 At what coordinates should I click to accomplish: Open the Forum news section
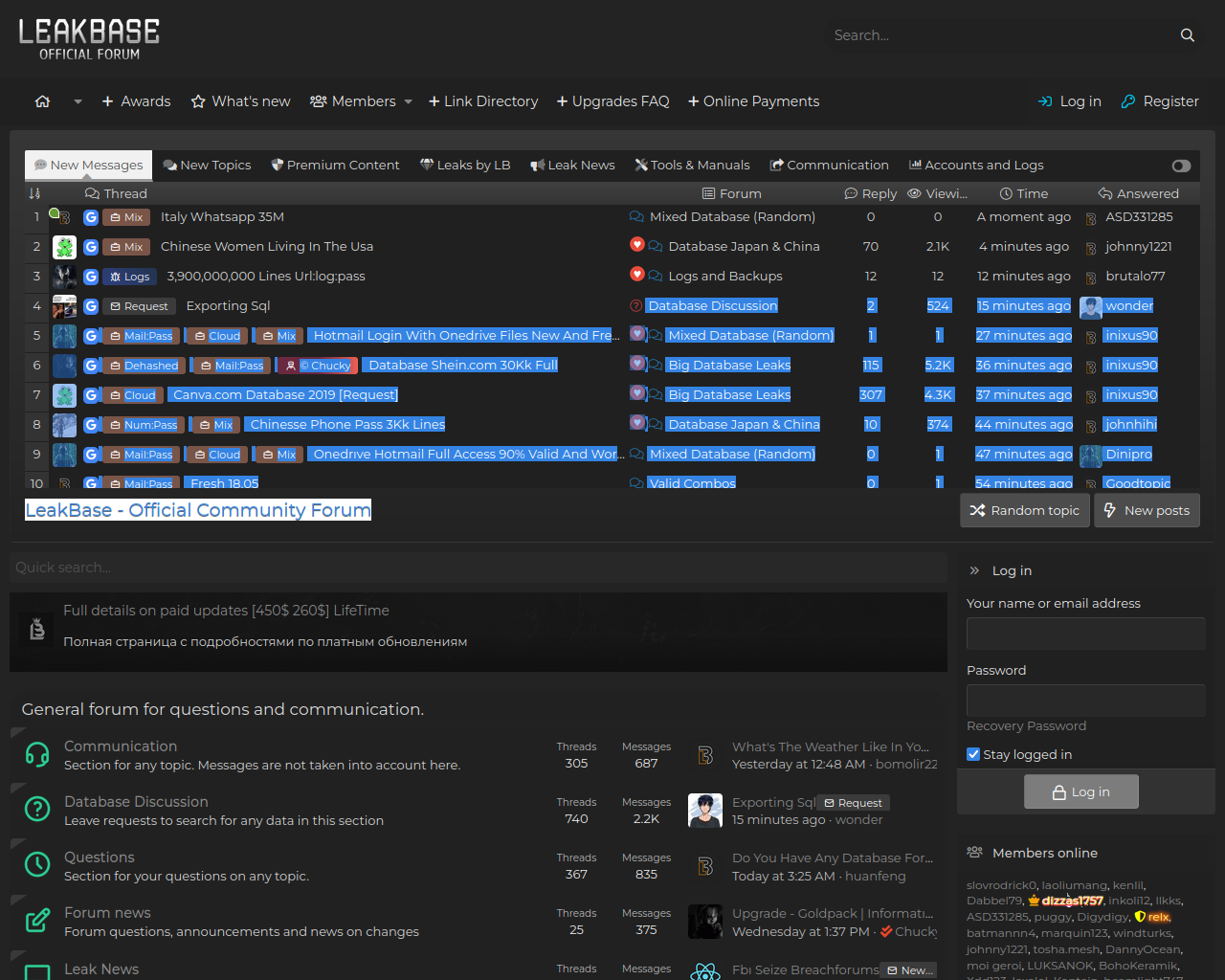tap(107, 913)
